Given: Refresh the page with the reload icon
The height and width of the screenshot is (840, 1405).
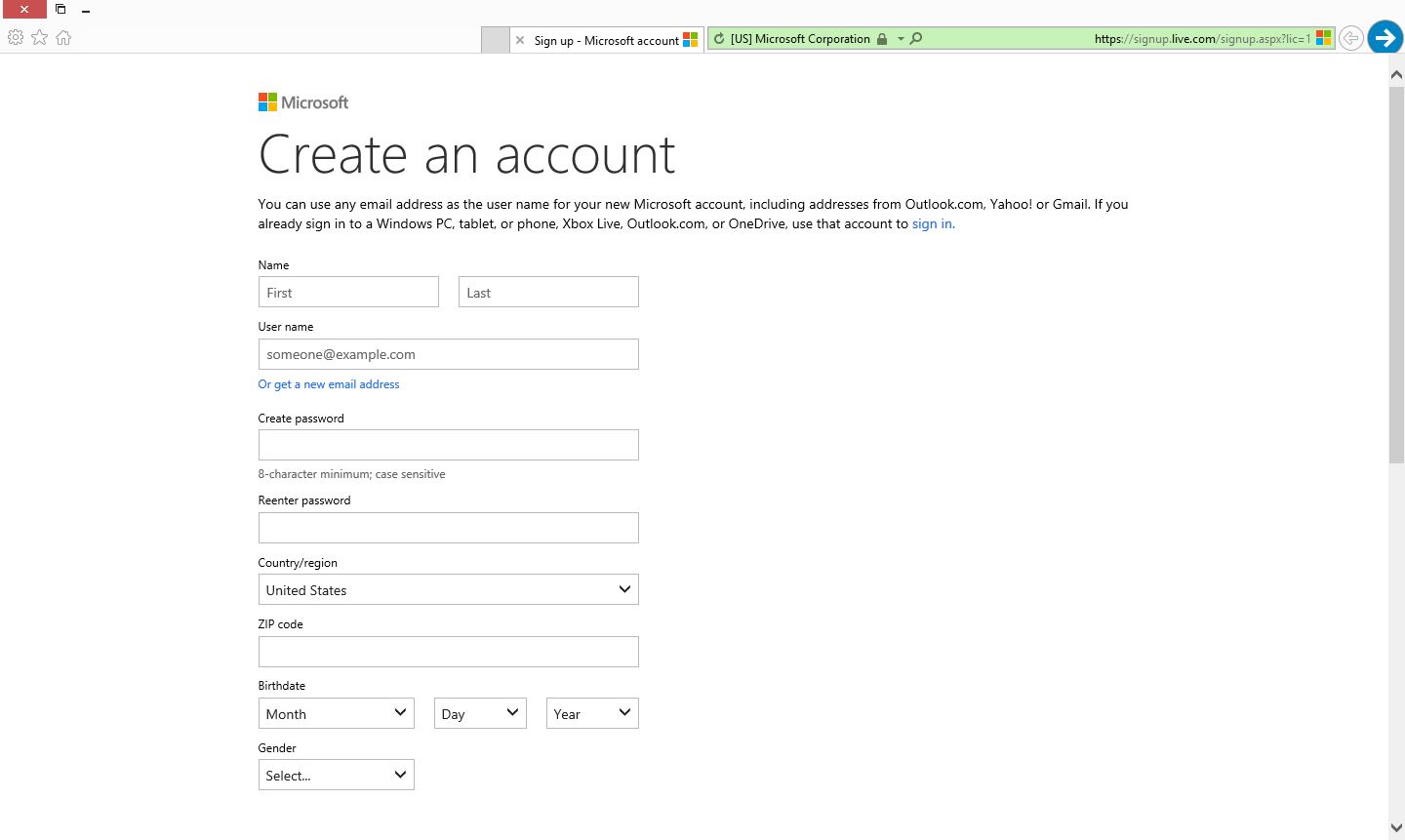Looking at the screenshot, I should click(719, 39).
